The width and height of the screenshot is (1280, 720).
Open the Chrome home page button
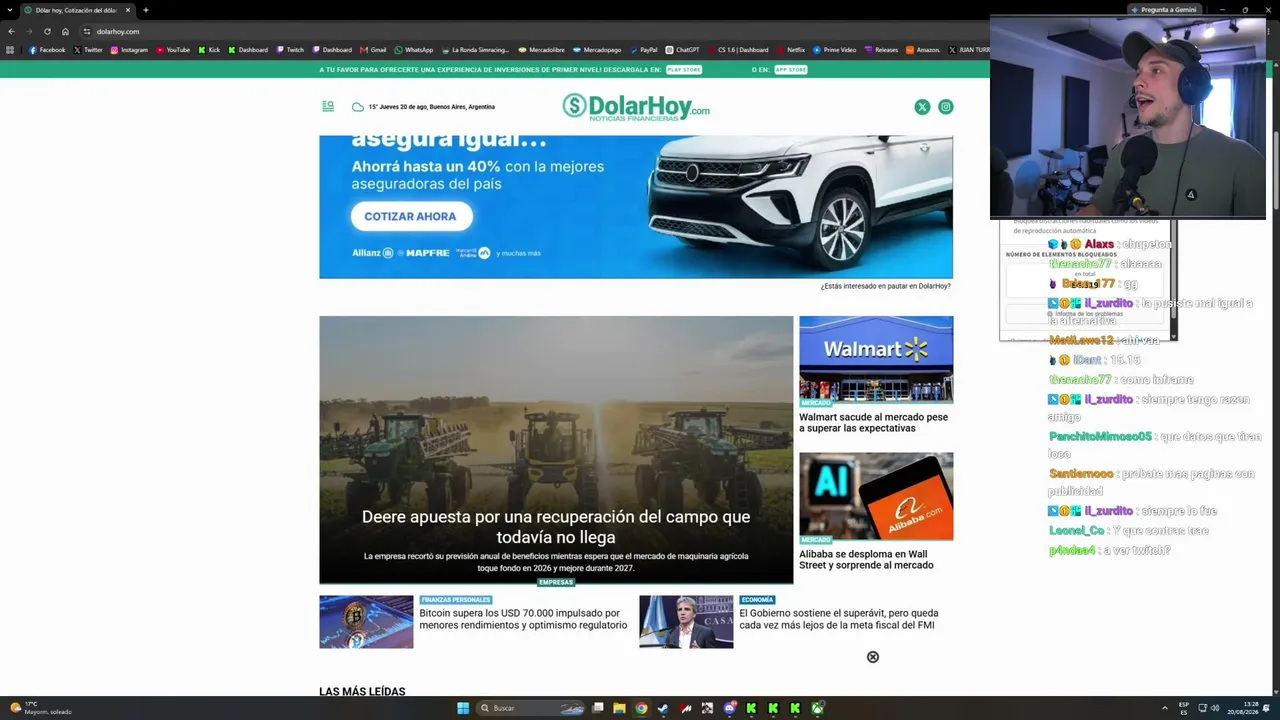tap(65, 31)
